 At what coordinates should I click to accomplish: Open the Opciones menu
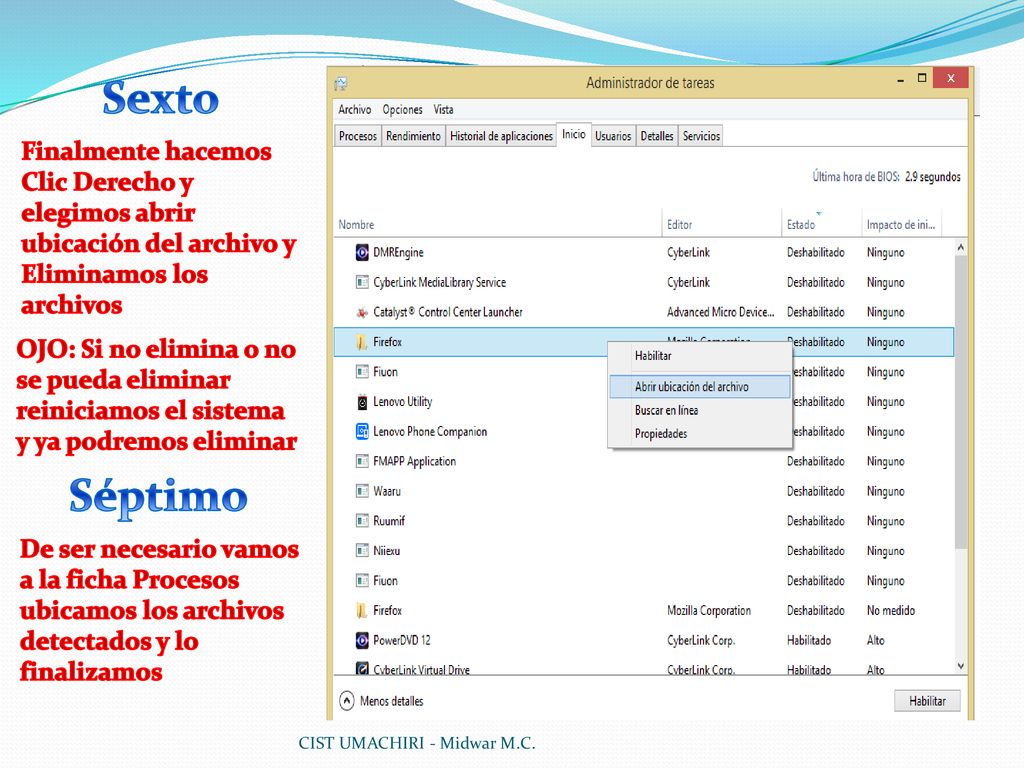[402, 110]
